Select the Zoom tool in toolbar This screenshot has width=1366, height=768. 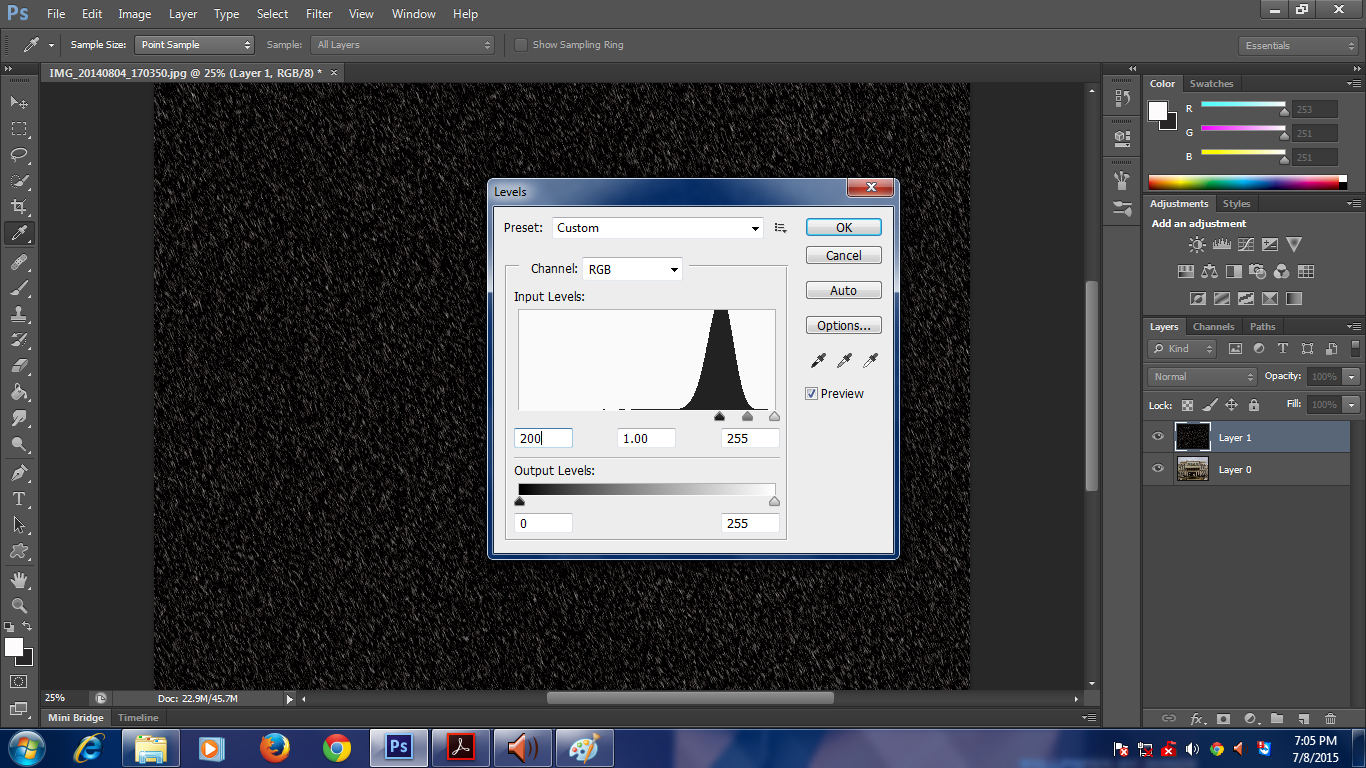click(19, 606)
